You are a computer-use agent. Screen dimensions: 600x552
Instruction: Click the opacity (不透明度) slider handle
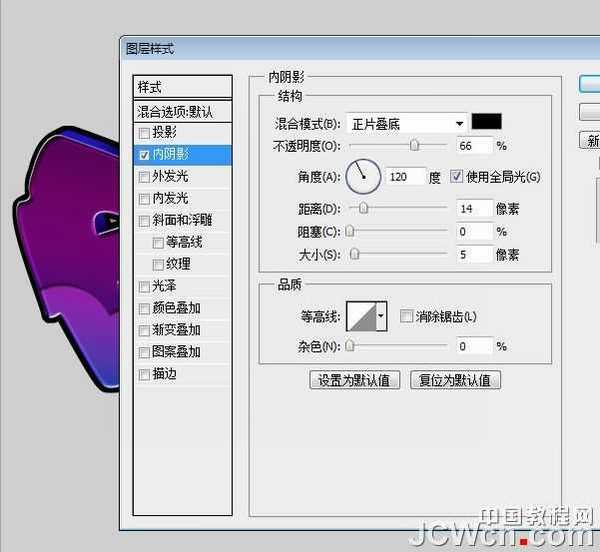[414, 146]
